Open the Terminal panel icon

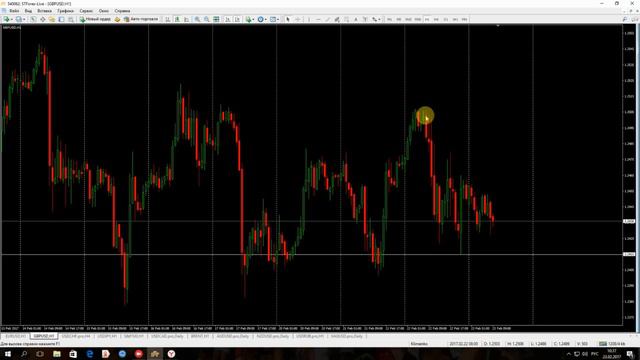pos(61,19)
